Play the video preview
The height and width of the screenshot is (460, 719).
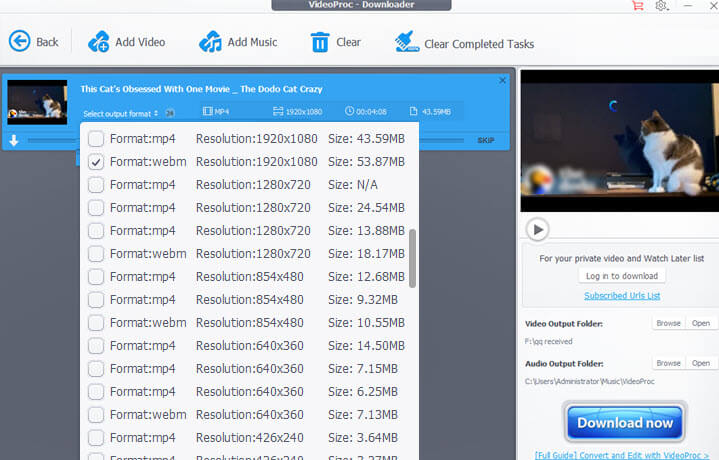pyautogui.click(x=538, y=229)
